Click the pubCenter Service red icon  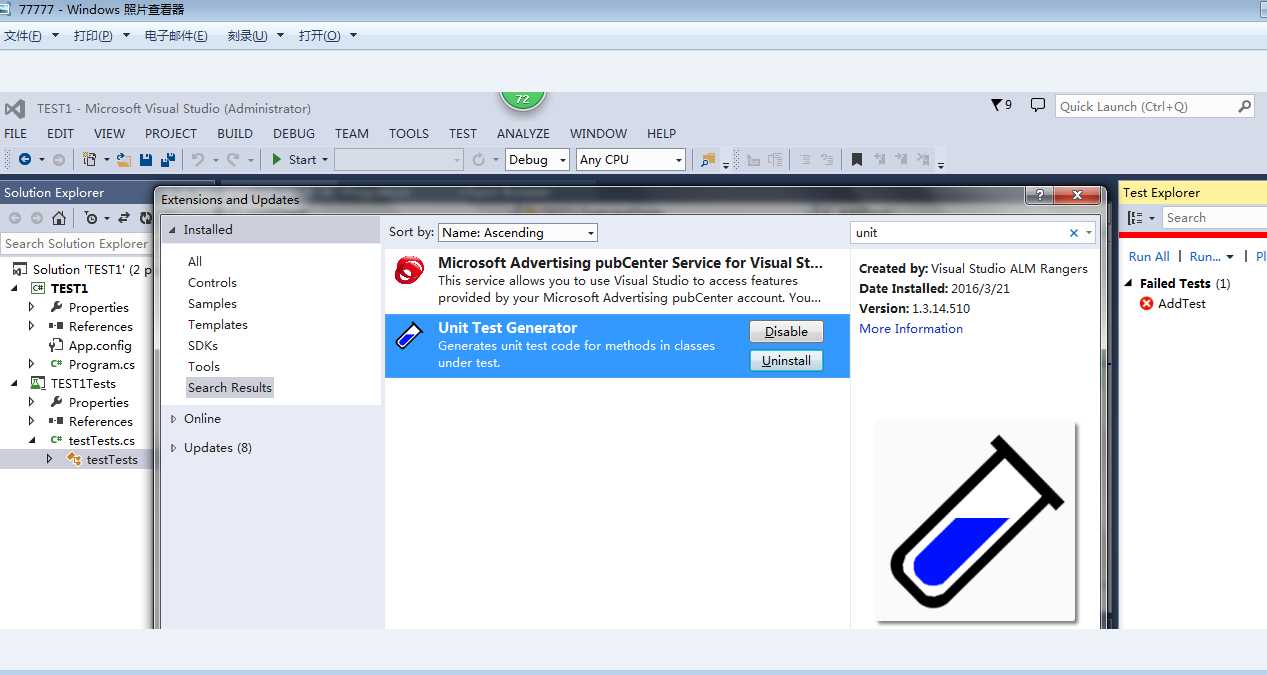(x=409, y=270)
